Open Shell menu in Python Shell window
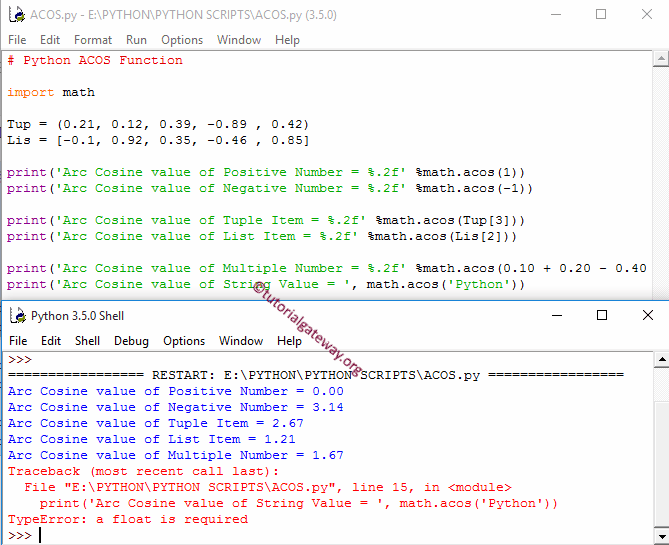 pos(87,341)
